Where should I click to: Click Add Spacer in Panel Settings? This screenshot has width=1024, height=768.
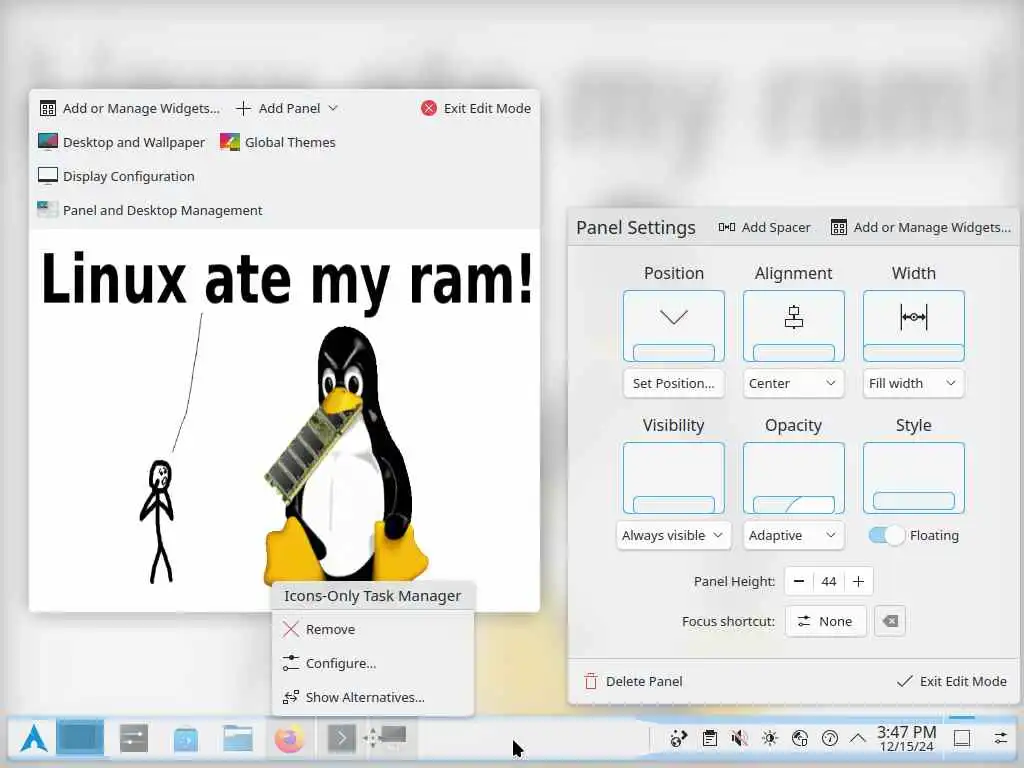pos(764,227)
